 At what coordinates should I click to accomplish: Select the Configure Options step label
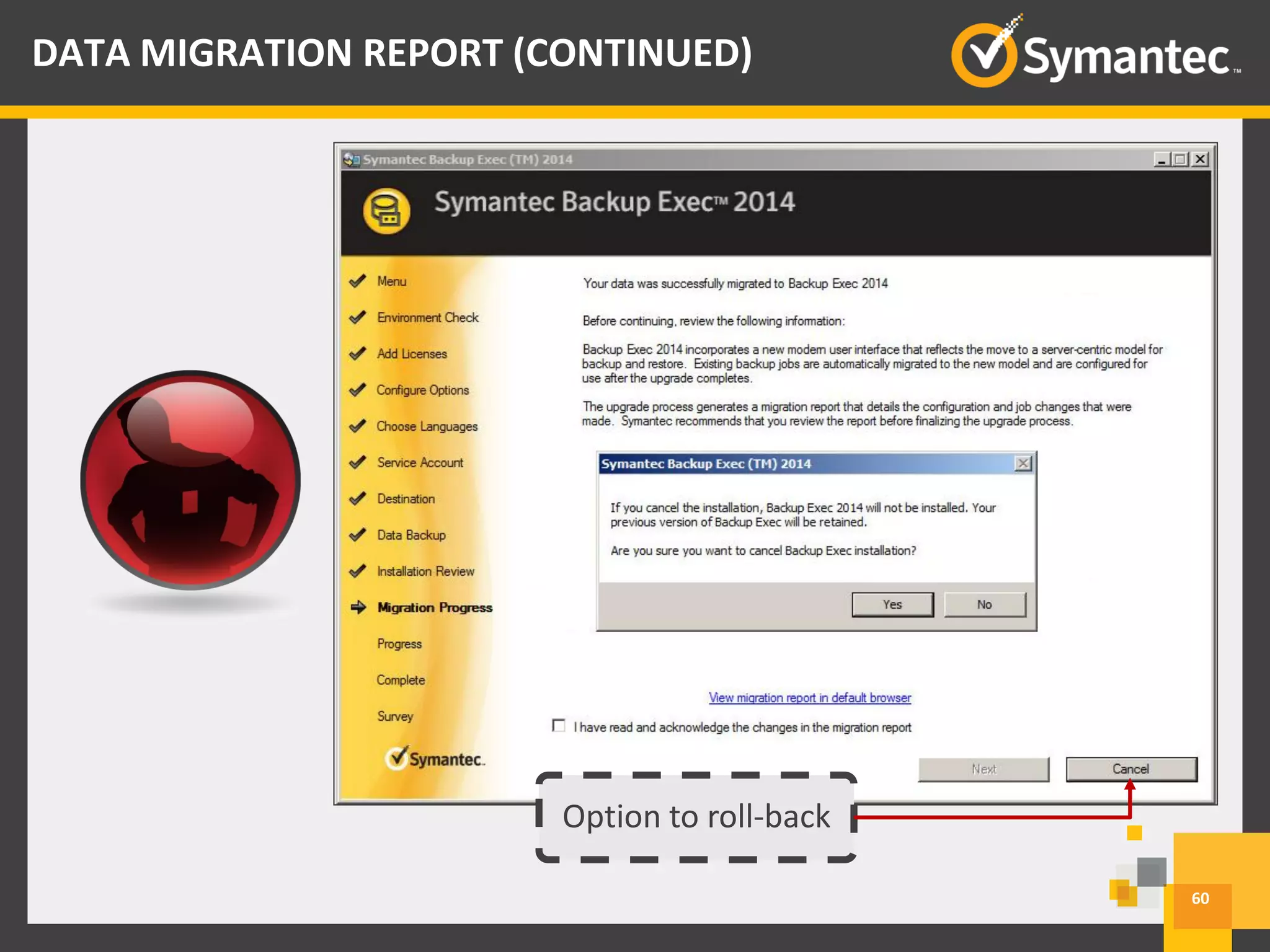(x=423, y=390)
